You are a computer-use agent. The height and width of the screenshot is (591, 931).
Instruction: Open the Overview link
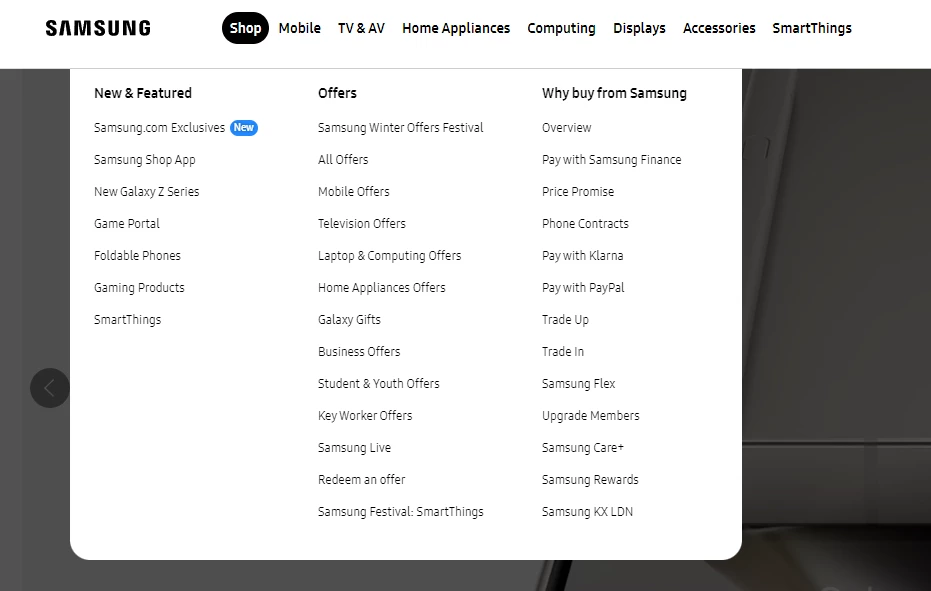point(566,128)
